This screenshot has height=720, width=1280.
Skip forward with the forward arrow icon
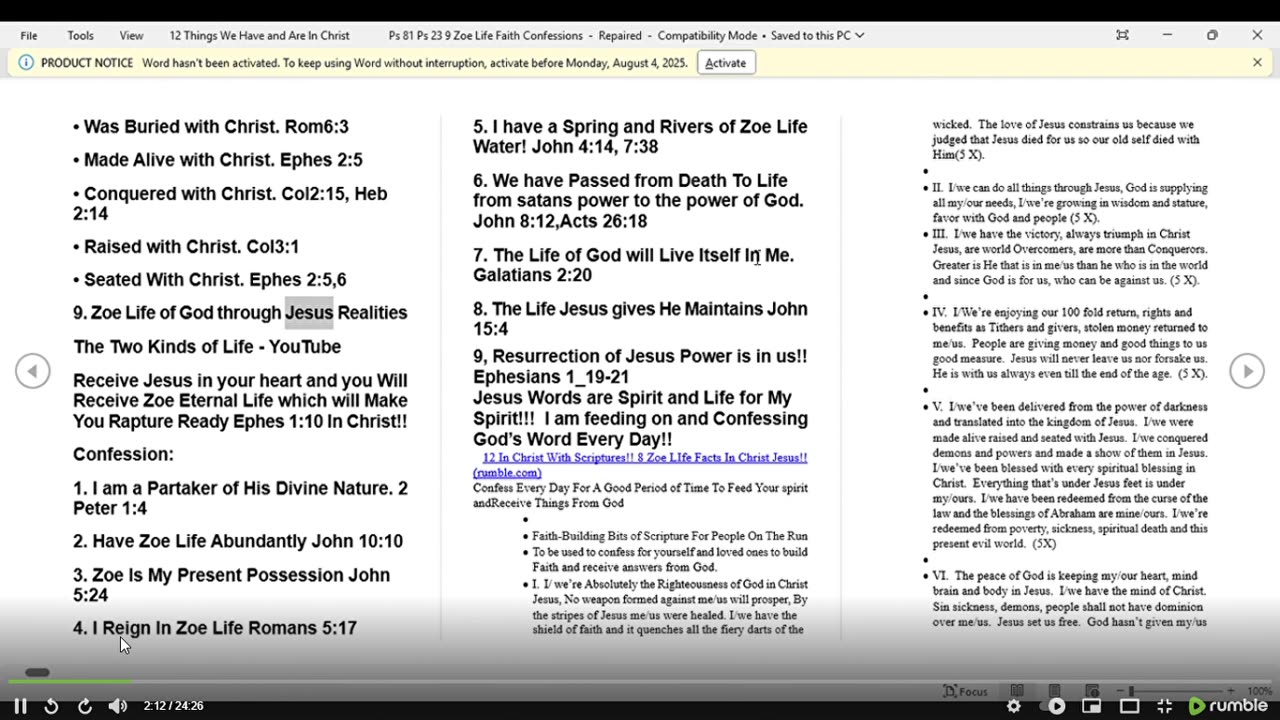click(85, 706)
